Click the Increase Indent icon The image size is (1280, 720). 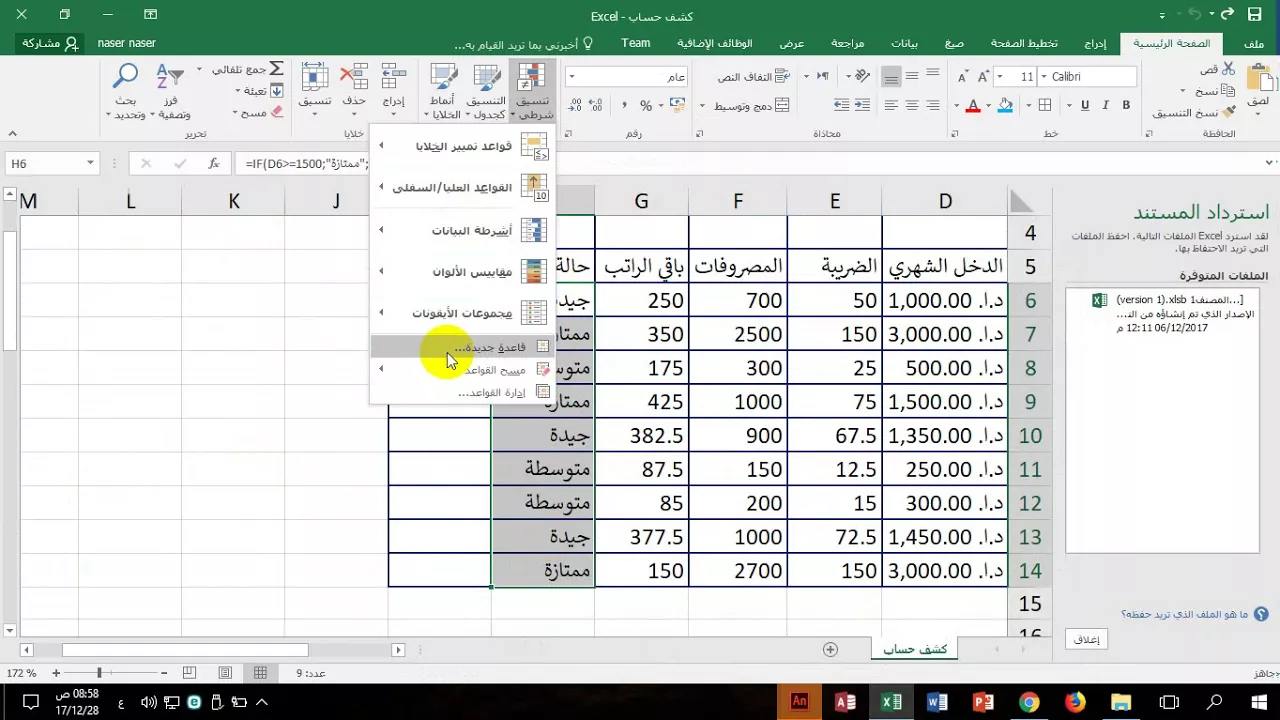coord(841,105)
